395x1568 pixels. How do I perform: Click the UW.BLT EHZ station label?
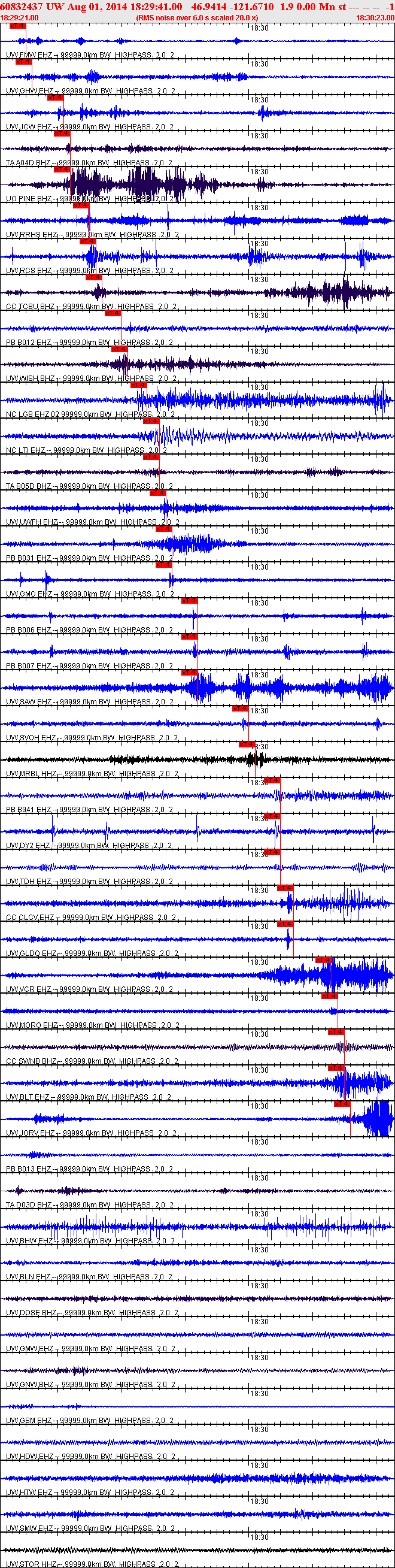coord(89,1097)
